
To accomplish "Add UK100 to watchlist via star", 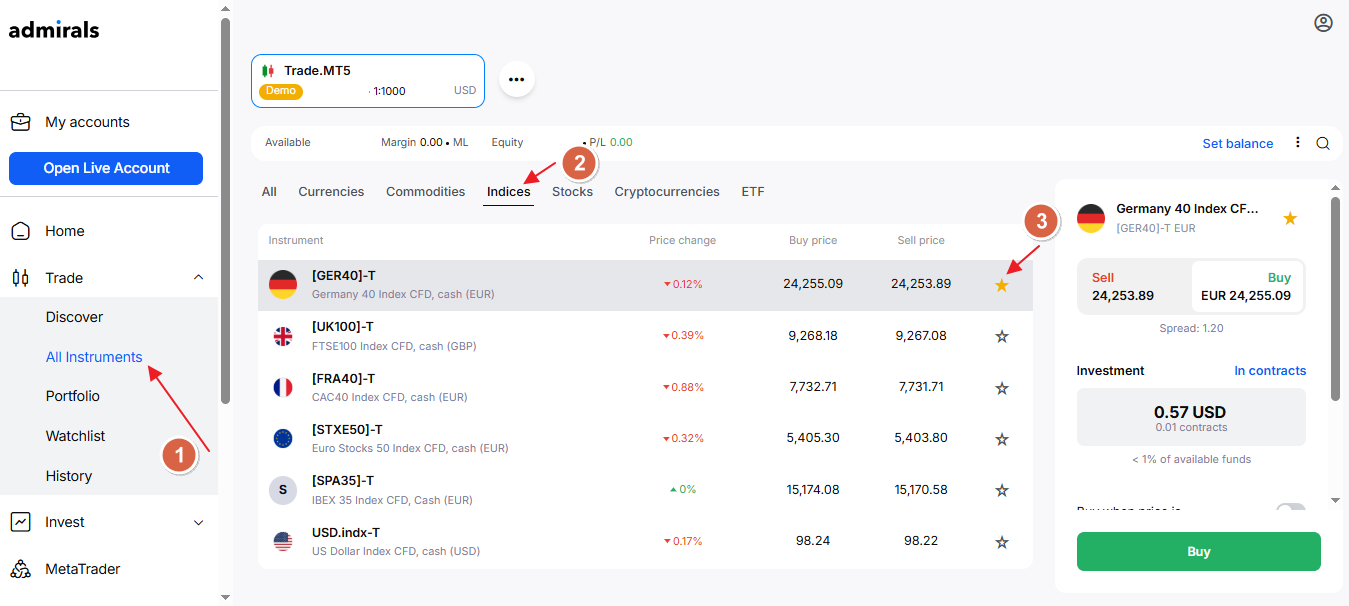I will click(x=1002, y=336).
